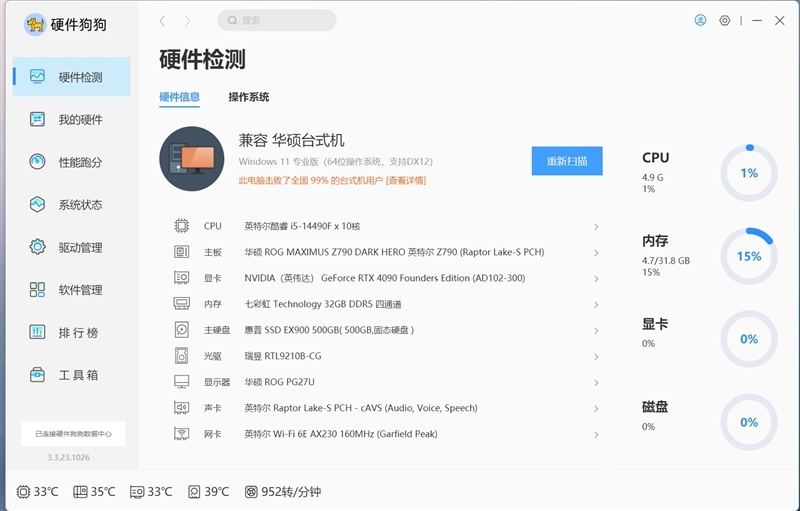Open 我的硬件 in the sidebar
The width and height of the screenshot is (800, 511).
point(71,119)
